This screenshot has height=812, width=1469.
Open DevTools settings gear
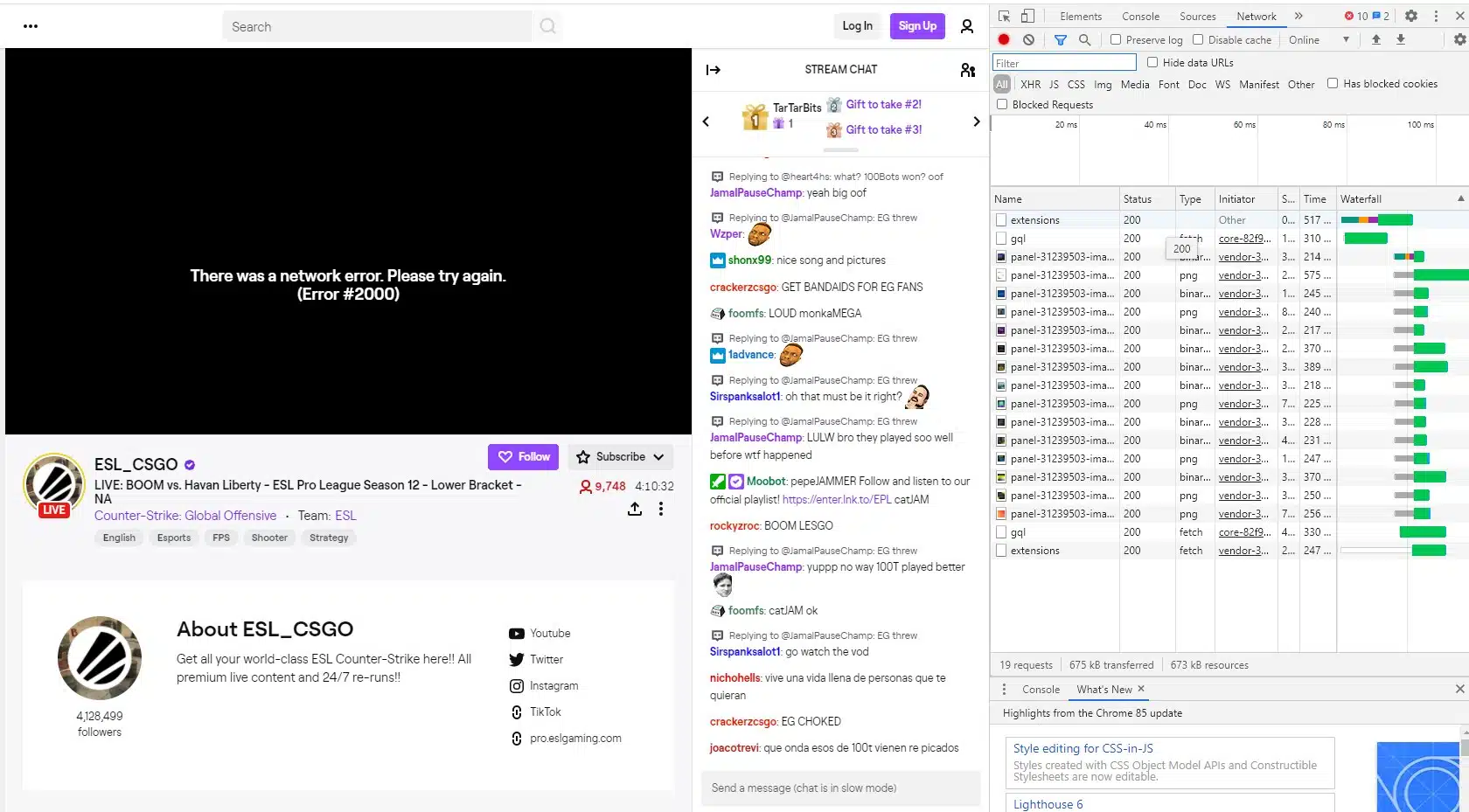1410,16
